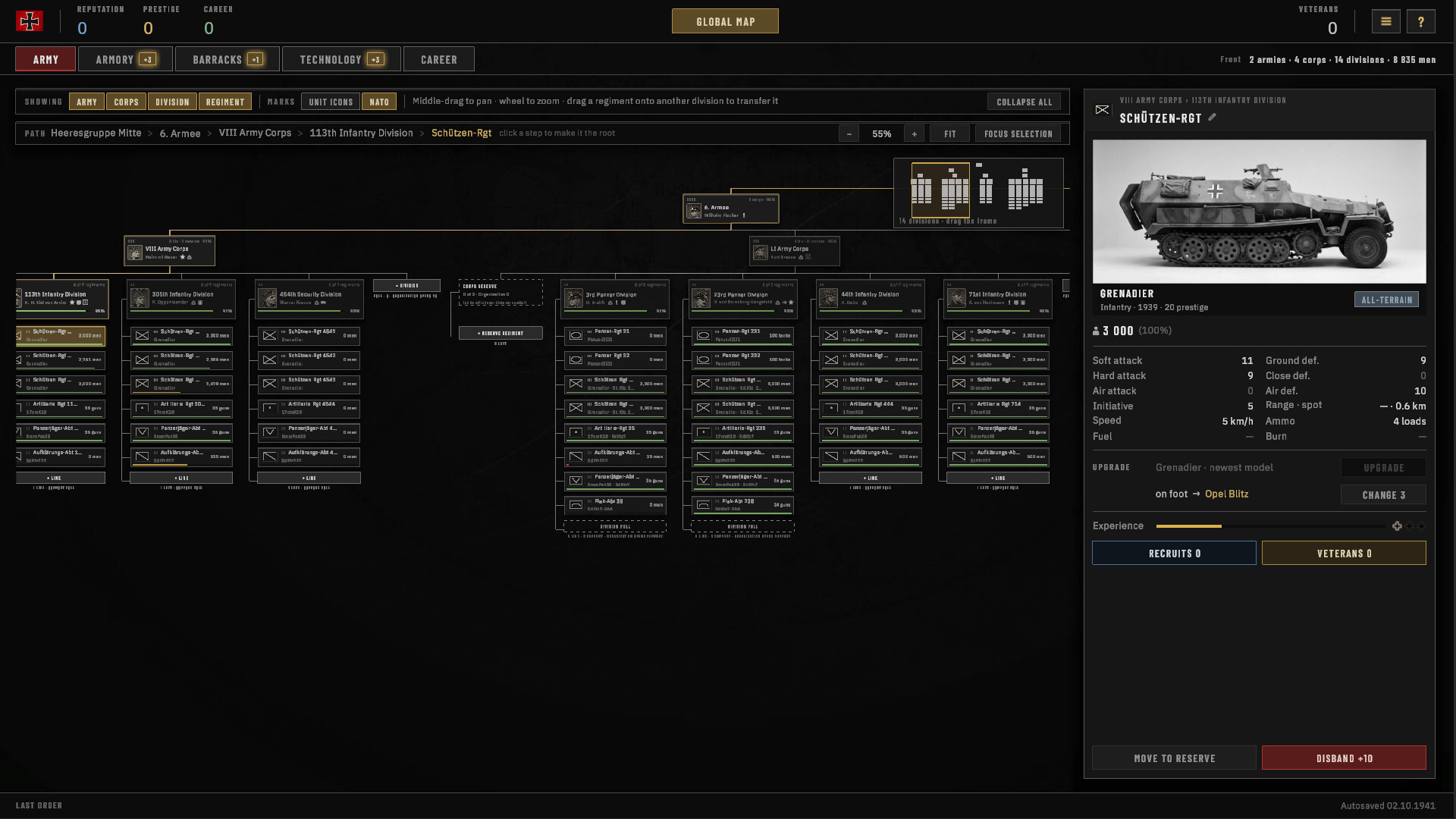This screenshot has height=819, width=1456.
Task: Zoom in with the plus button
Action: point(914,133)
